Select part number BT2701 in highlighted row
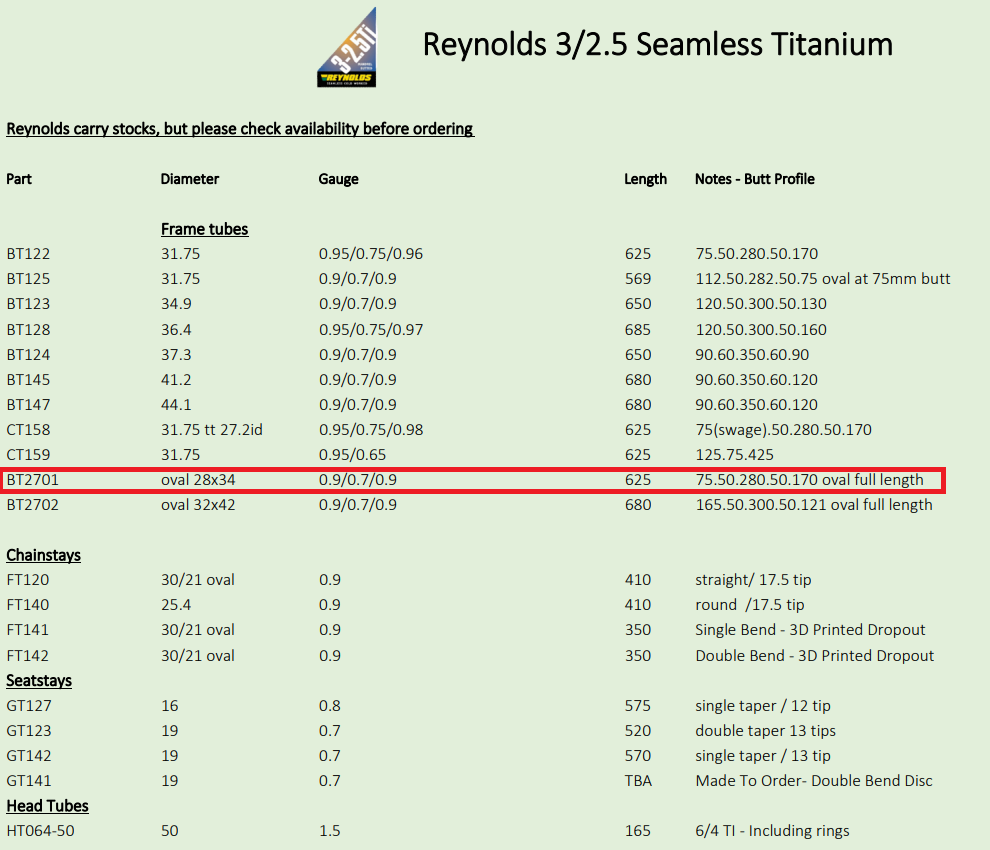The height and width of the screenshot is (850, 990). [33, 480]
